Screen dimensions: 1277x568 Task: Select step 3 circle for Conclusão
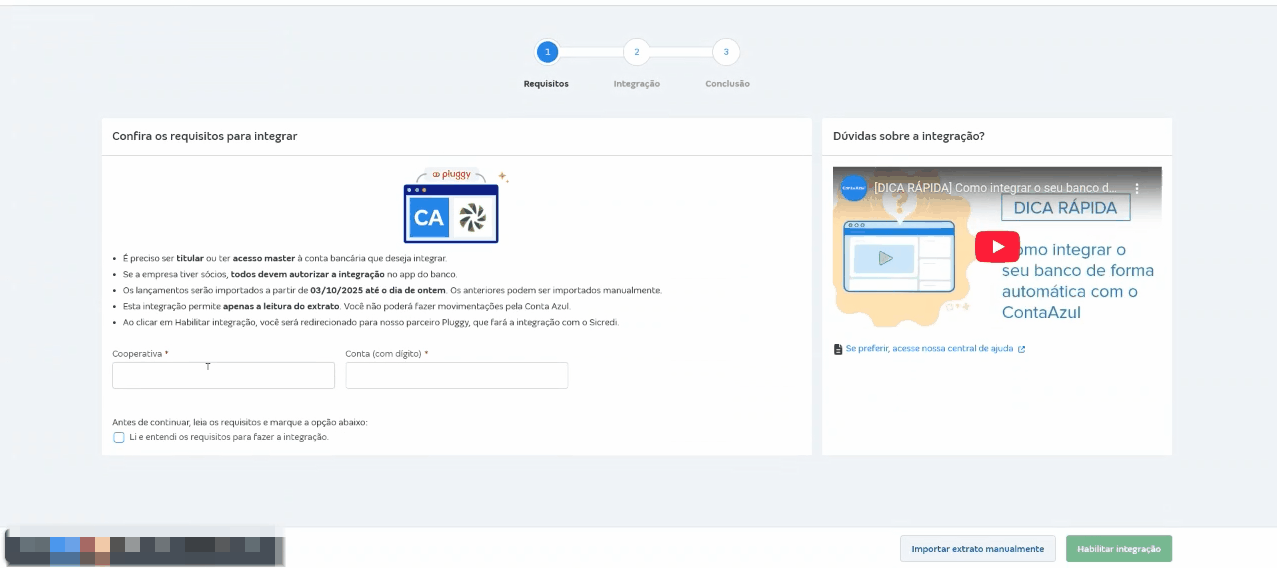(726, 52)
